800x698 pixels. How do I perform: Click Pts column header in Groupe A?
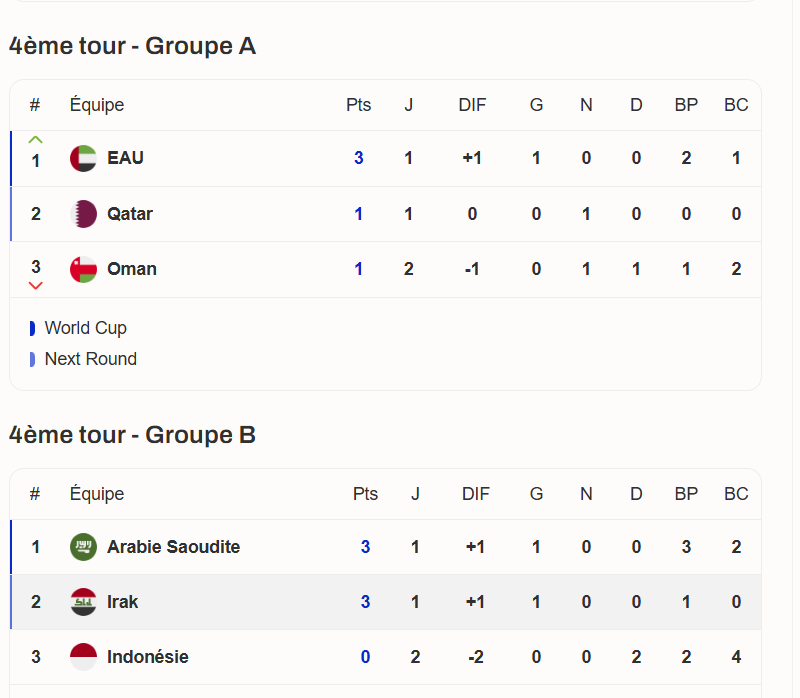[358, 105]
